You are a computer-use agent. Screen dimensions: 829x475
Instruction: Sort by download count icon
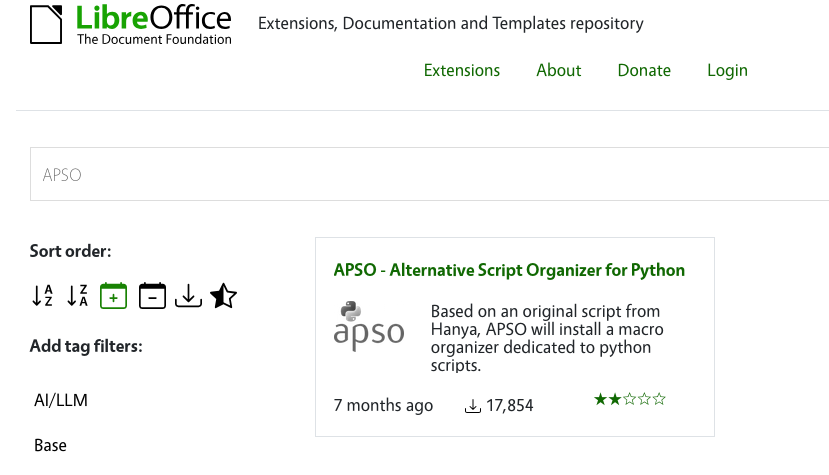(x=188, y=296)
